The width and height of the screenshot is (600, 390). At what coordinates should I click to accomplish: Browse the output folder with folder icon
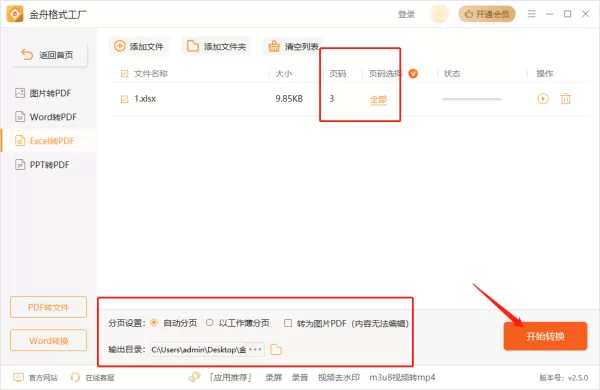click(x=276, y=349)
